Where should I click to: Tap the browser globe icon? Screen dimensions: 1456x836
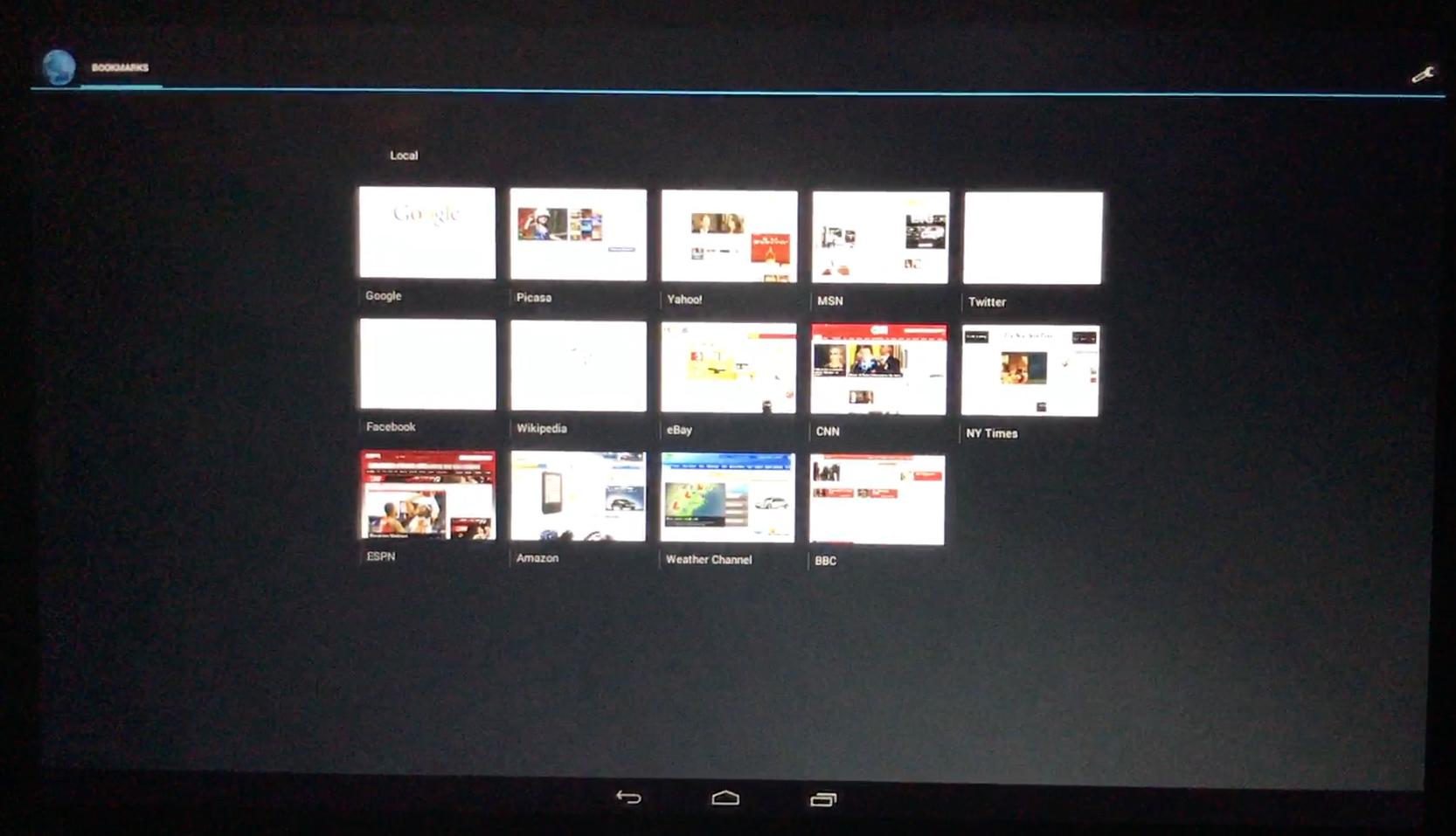59,67
